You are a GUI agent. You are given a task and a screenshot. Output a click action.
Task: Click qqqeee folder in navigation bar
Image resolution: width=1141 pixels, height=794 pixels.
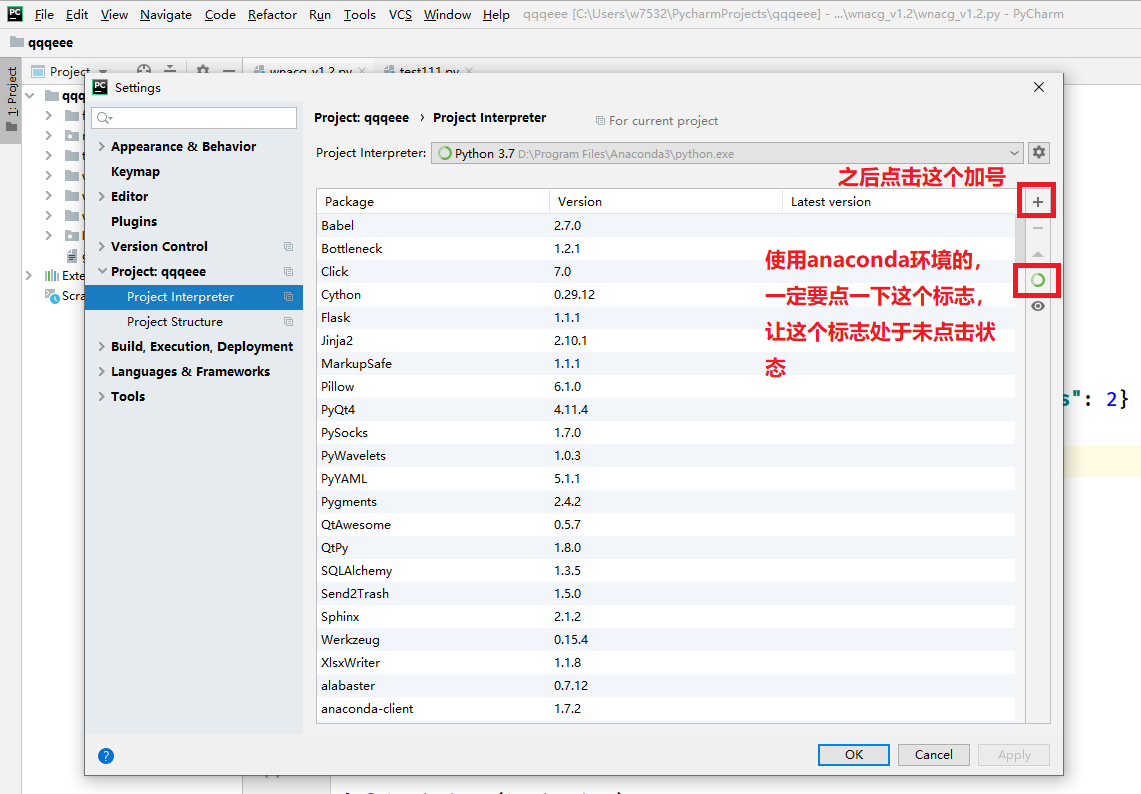tap(41, 42)
